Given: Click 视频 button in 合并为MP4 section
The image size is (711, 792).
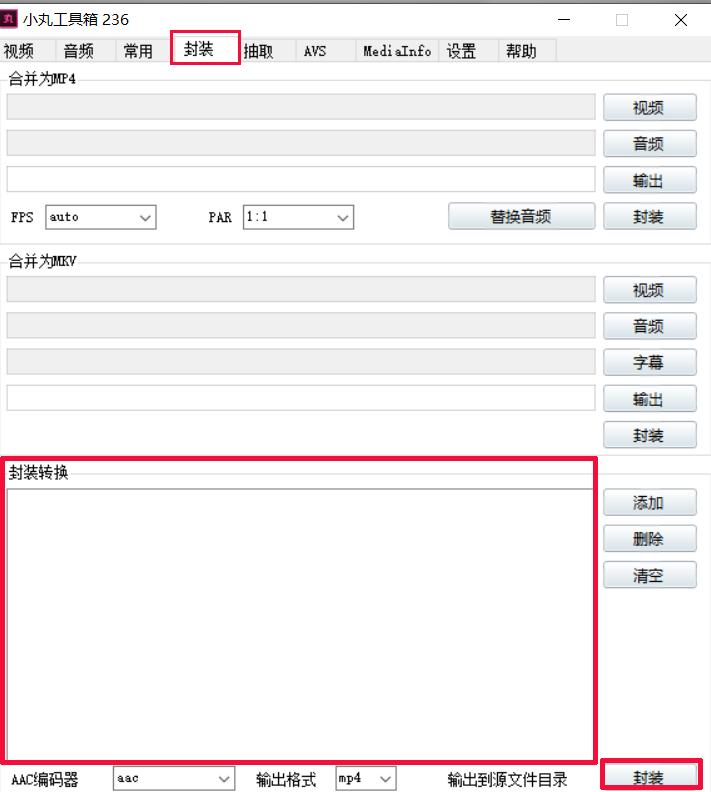Looking at the screenshot, I should 649,108.
